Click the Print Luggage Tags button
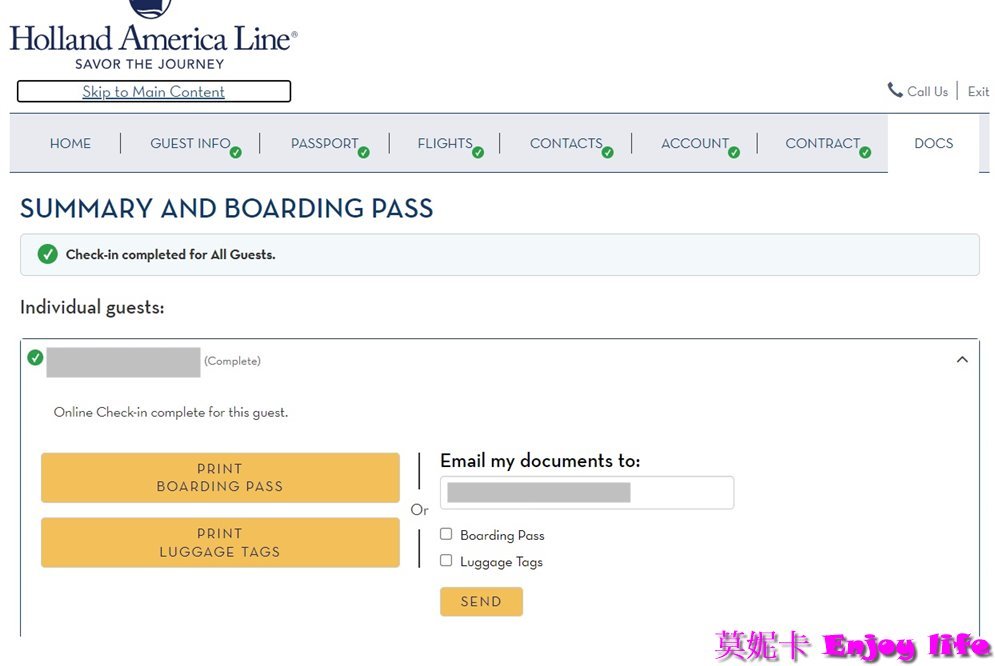 [x=219, y=542]
